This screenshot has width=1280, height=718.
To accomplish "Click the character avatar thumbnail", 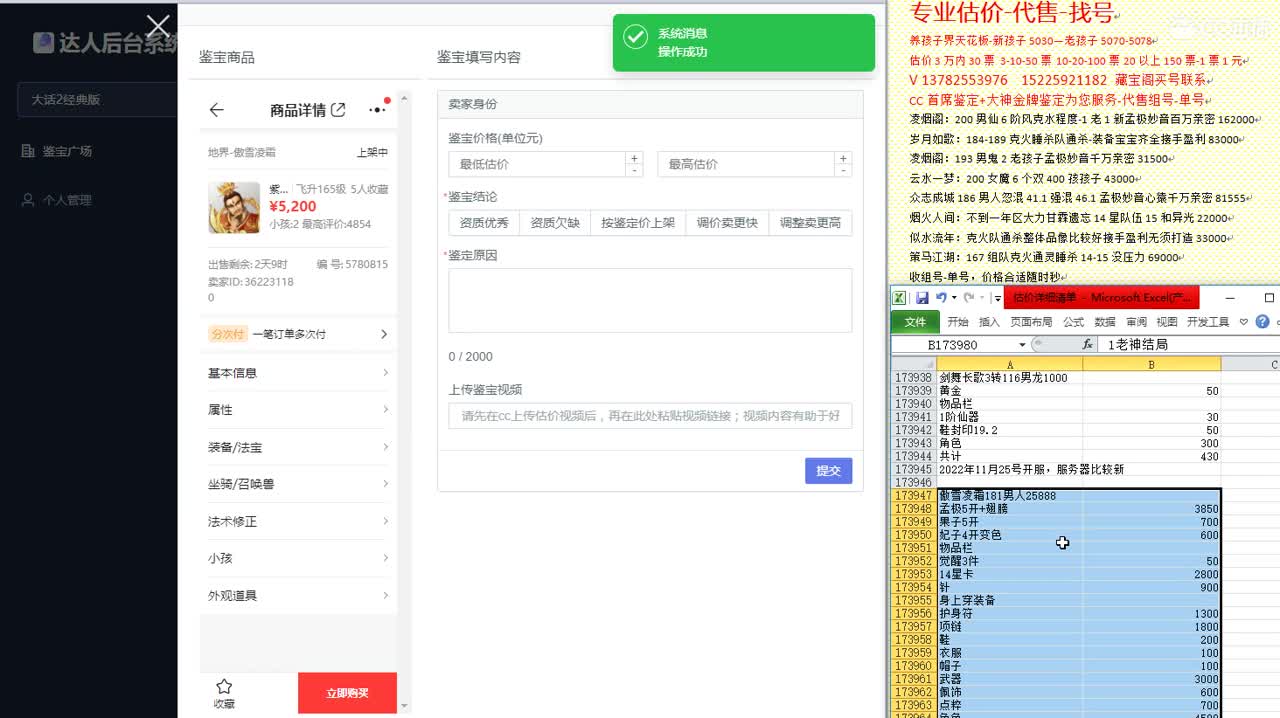I will tap(234, 207).
